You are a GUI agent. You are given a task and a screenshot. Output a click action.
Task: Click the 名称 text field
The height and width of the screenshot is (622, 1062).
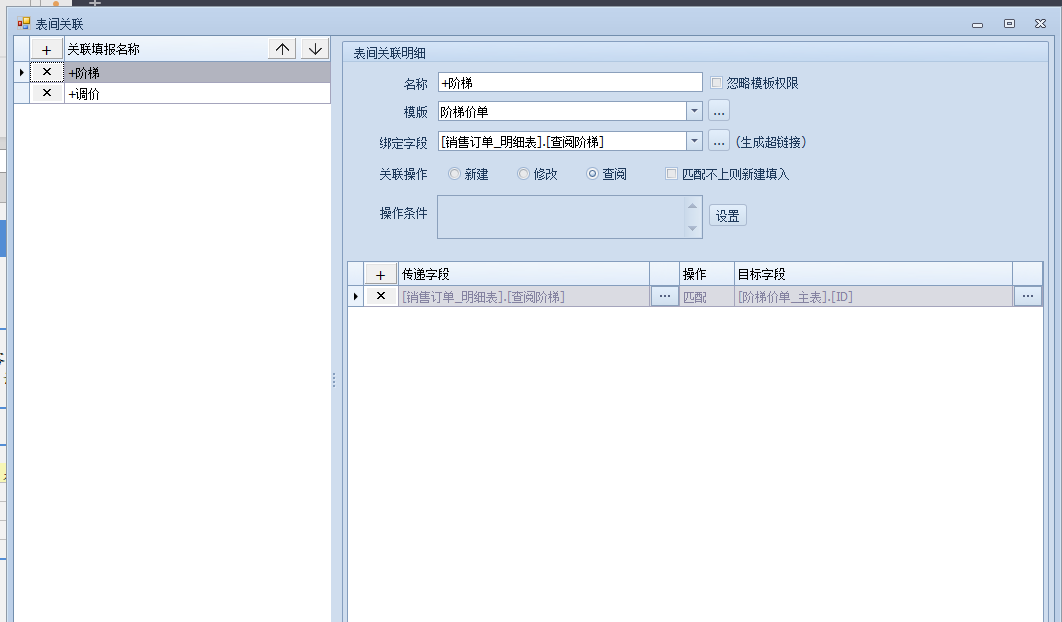570,83
